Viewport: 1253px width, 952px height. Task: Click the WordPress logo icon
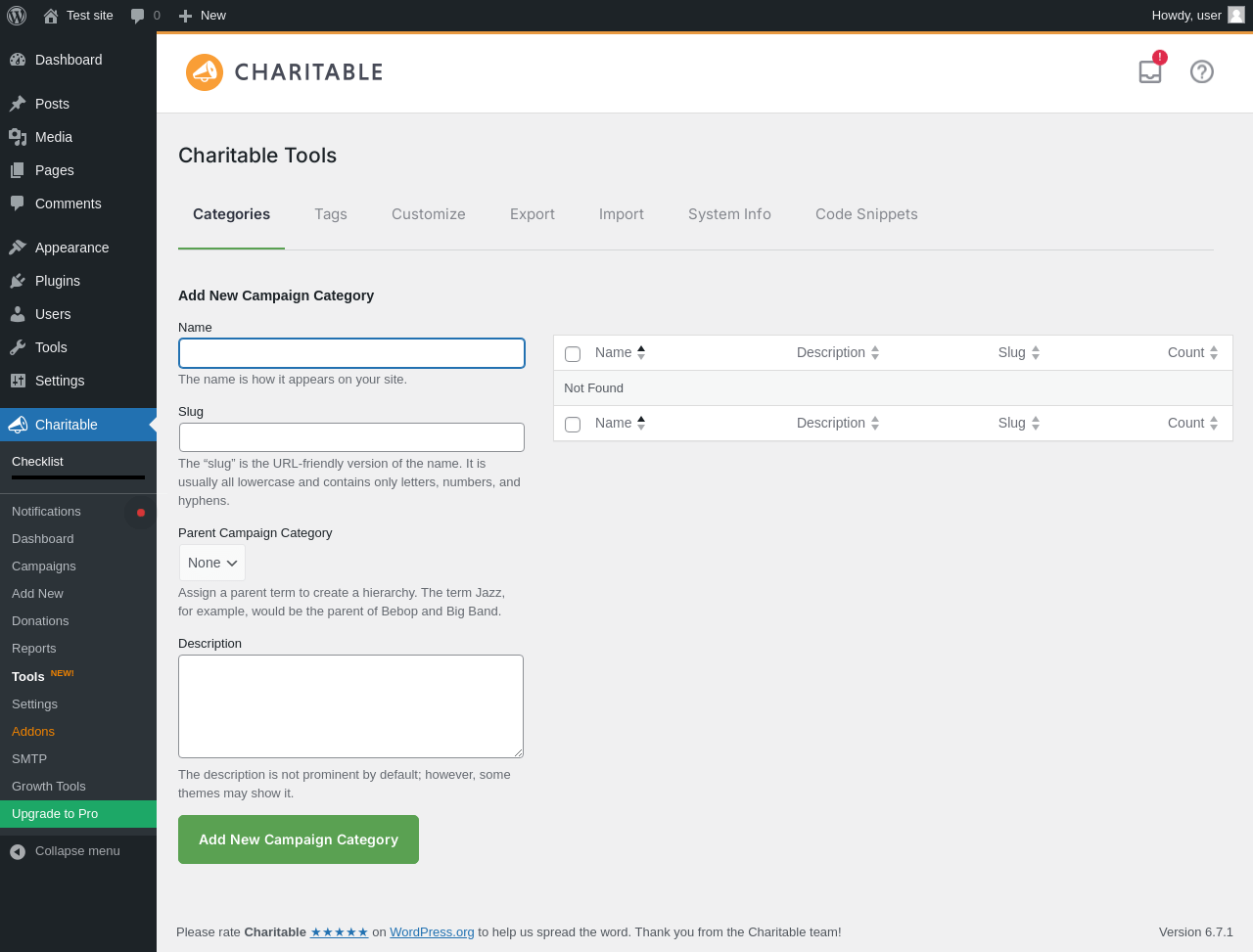click(x=17, y=16)
